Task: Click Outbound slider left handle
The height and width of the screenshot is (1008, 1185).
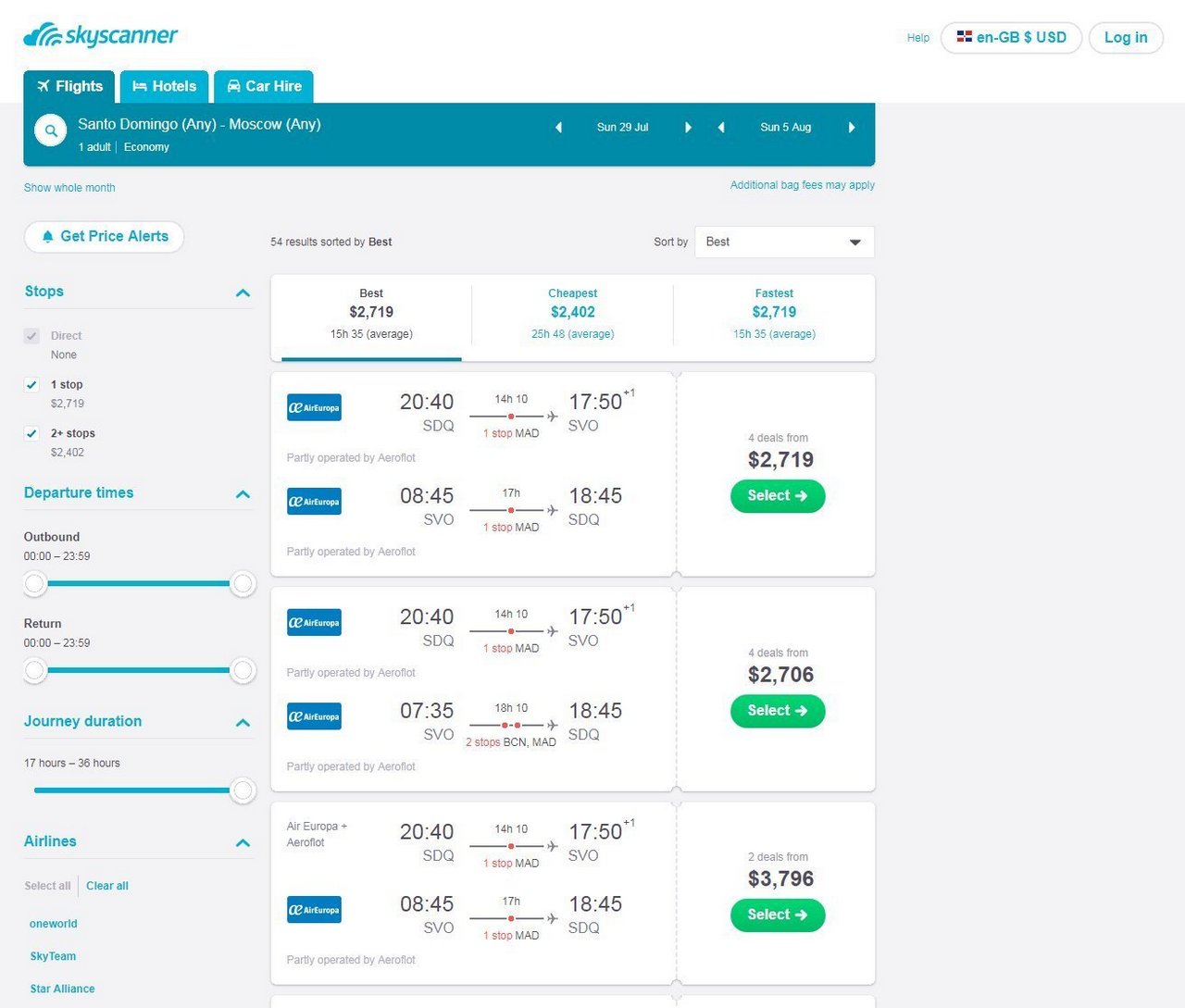Action: click(35, 583)
